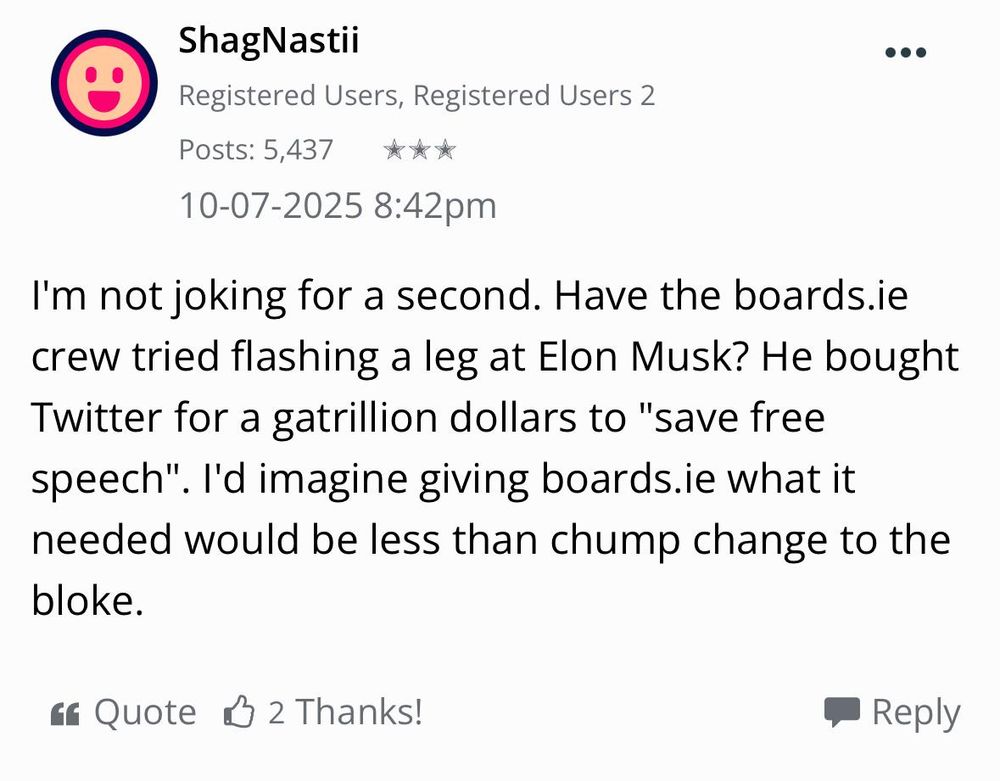Click the "2 Thanks!" label

[x=346, y=713]
